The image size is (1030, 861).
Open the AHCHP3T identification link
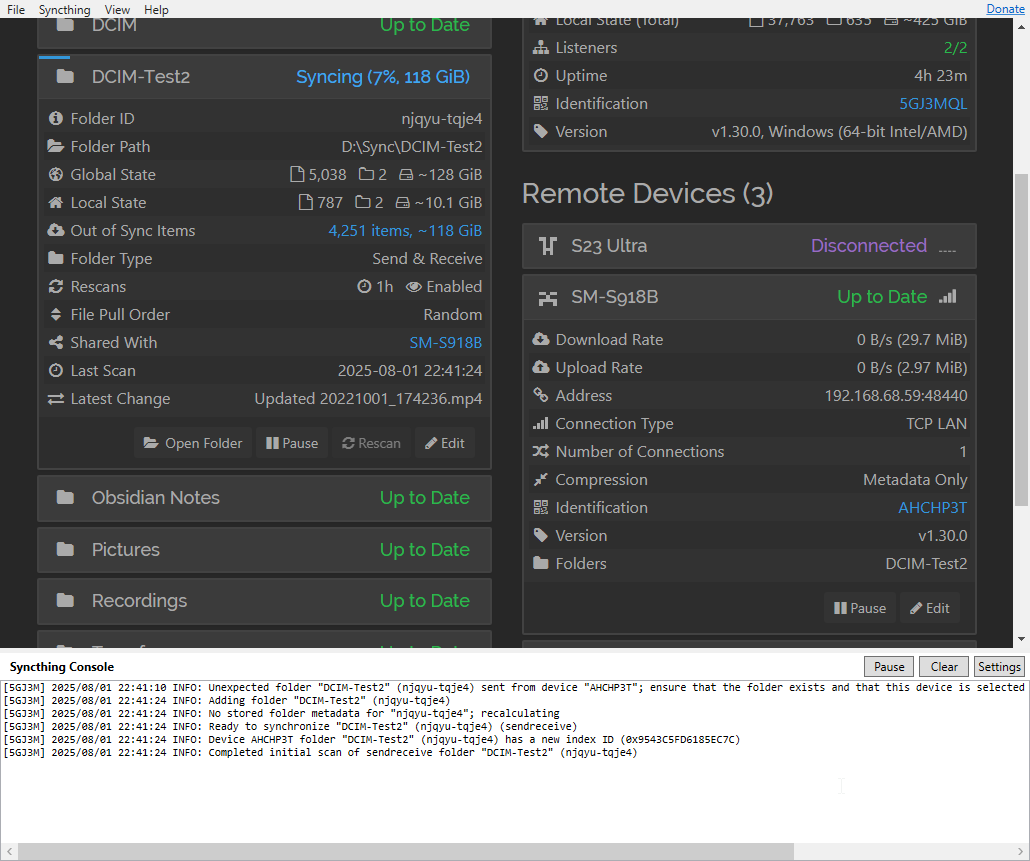(933, 508)
